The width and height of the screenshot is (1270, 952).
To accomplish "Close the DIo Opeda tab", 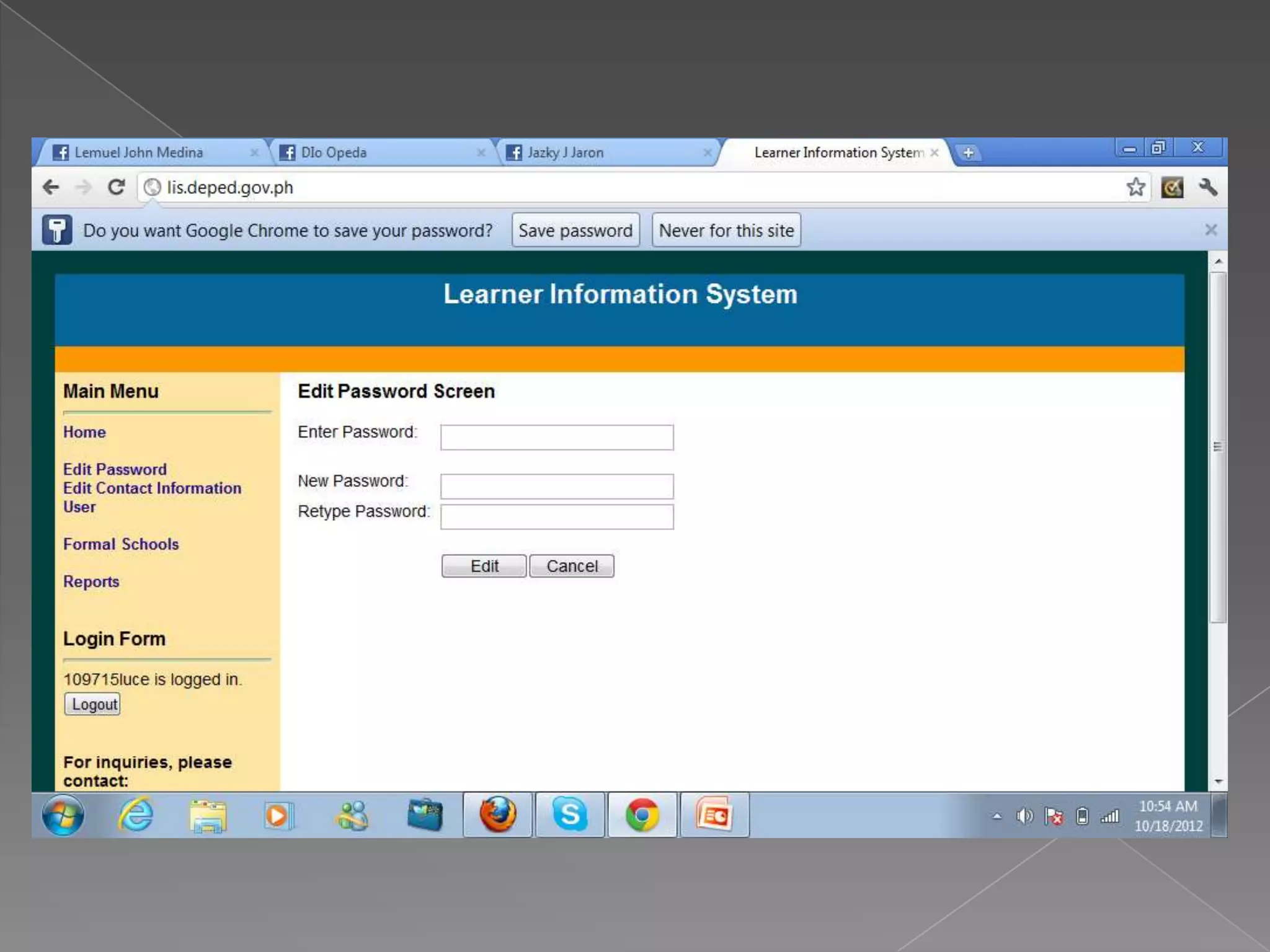I will [x=481, y=152].
